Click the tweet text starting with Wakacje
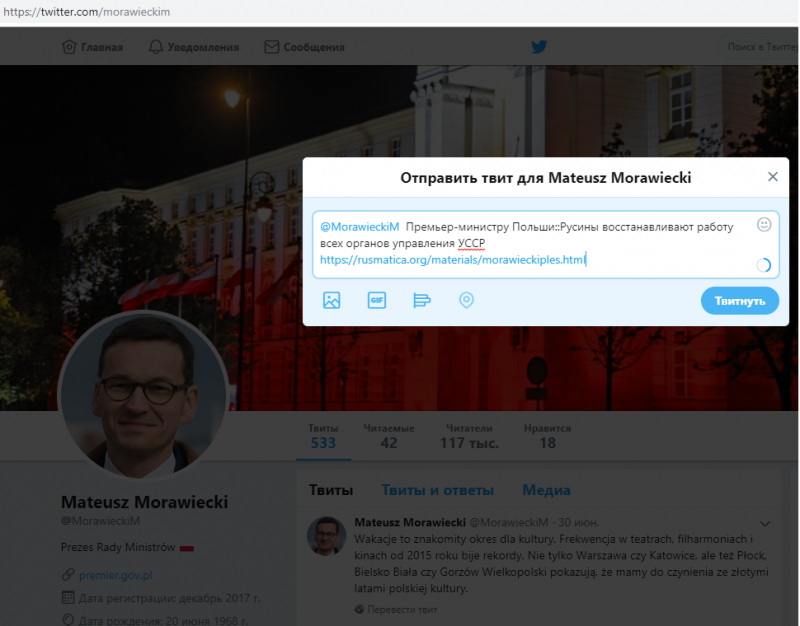The width and height of the screenshot is (800, 626). pyautogui.click(x=561, y=564)
